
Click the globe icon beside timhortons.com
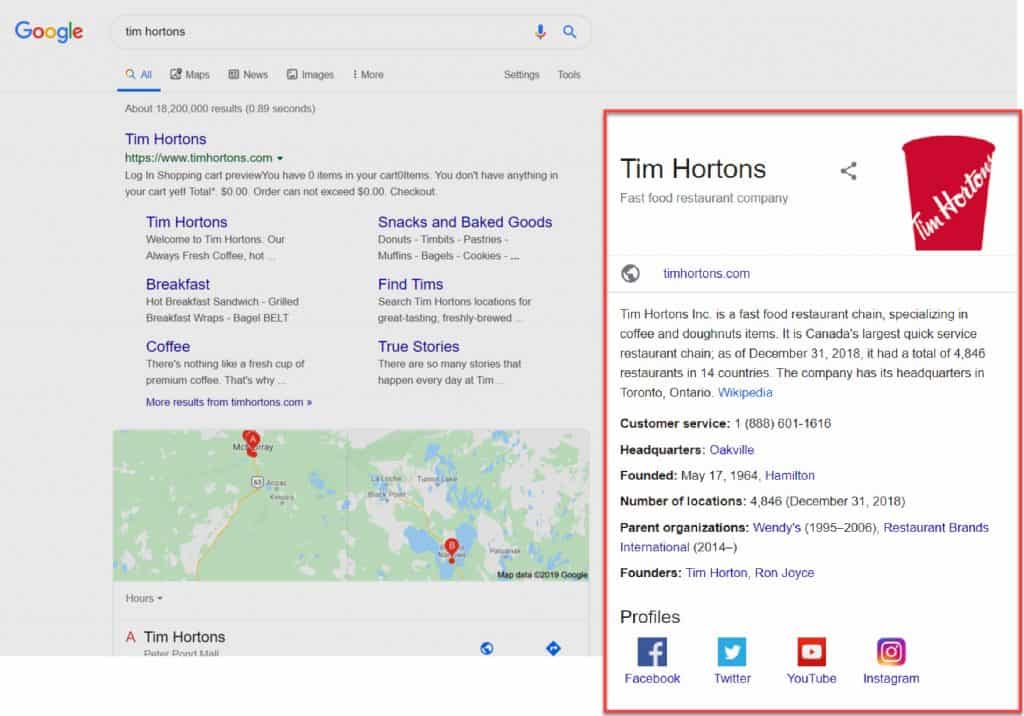click(x=630, y=273)
